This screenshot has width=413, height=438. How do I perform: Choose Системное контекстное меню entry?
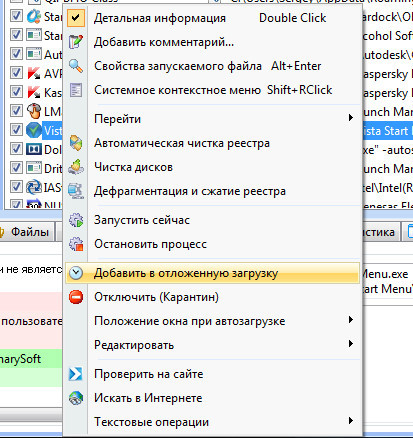coord(213,90)
